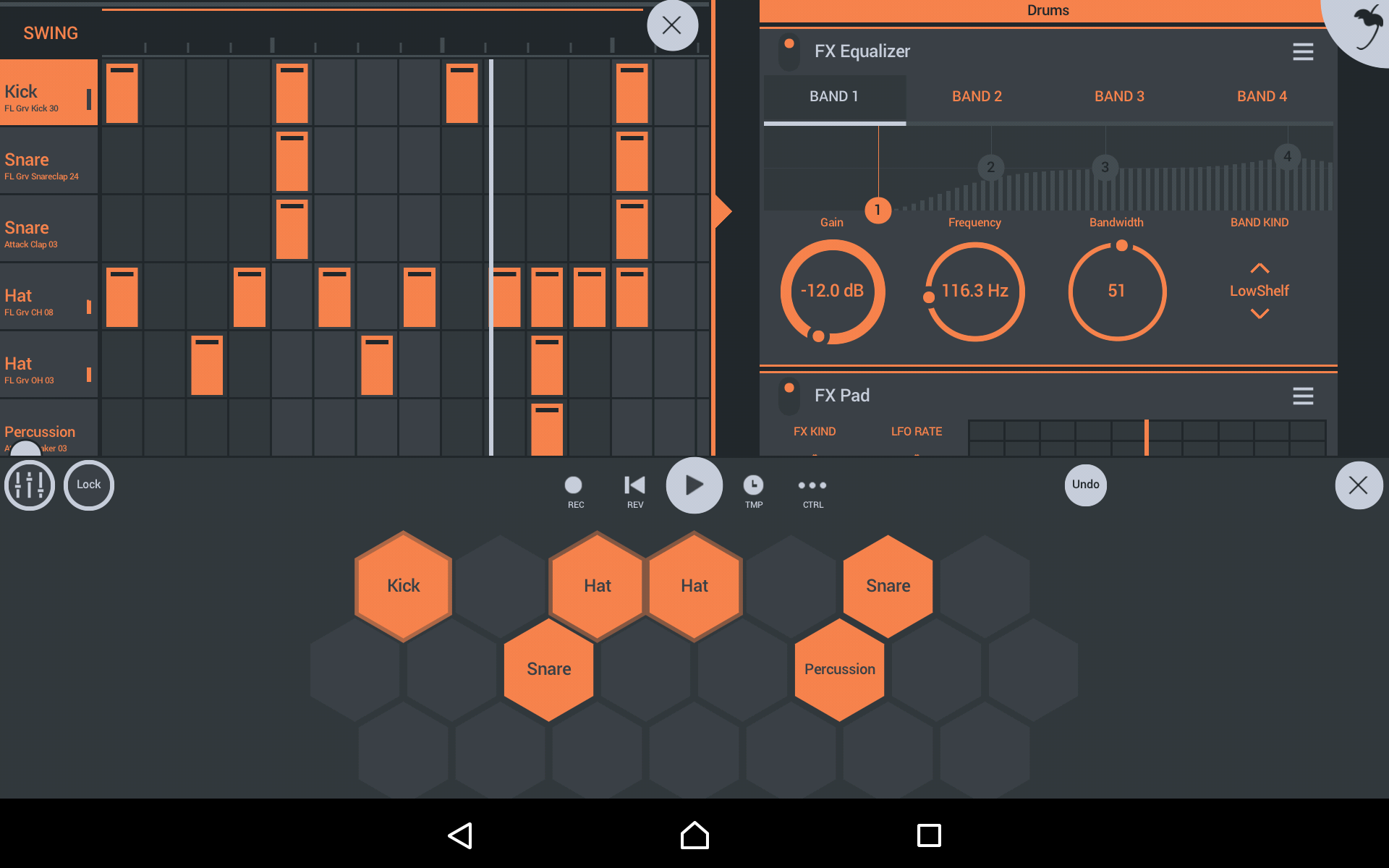Adjust the Gain knob showing -12.0 dB

(x=832, y=291)
